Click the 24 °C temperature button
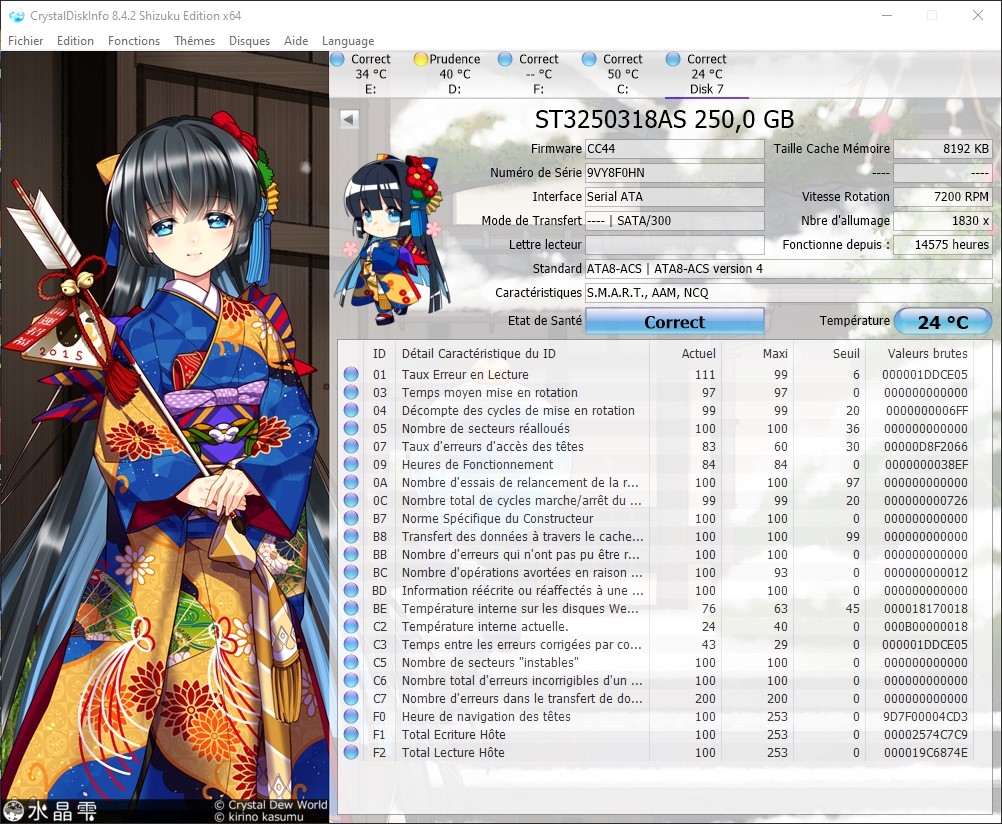 (943, 322)
